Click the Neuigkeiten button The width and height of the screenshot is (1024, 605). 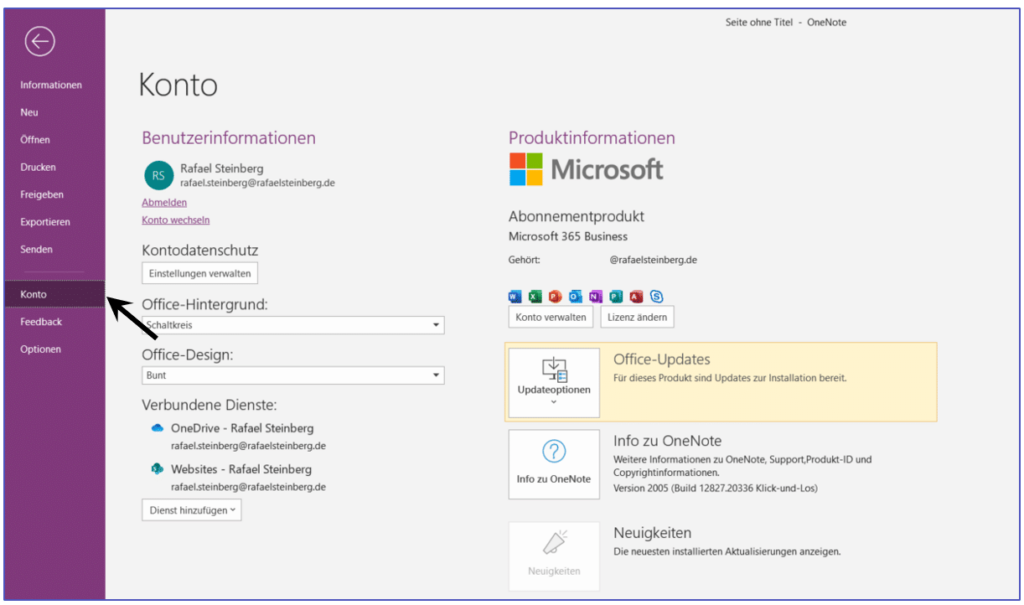pyautogui.click(x=554, y=556)
